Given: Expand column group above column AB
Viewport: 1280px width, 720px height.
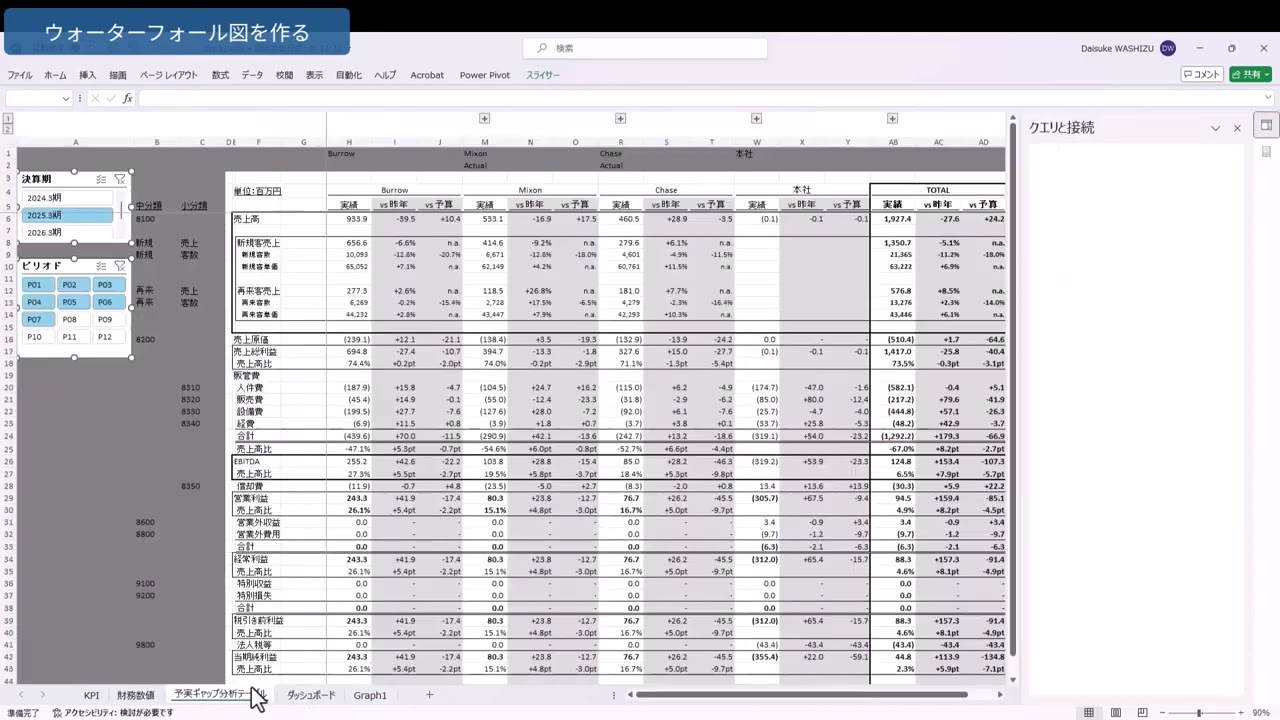Looking at the screenshot, I should pyautogui.click(x=892, y=119).
